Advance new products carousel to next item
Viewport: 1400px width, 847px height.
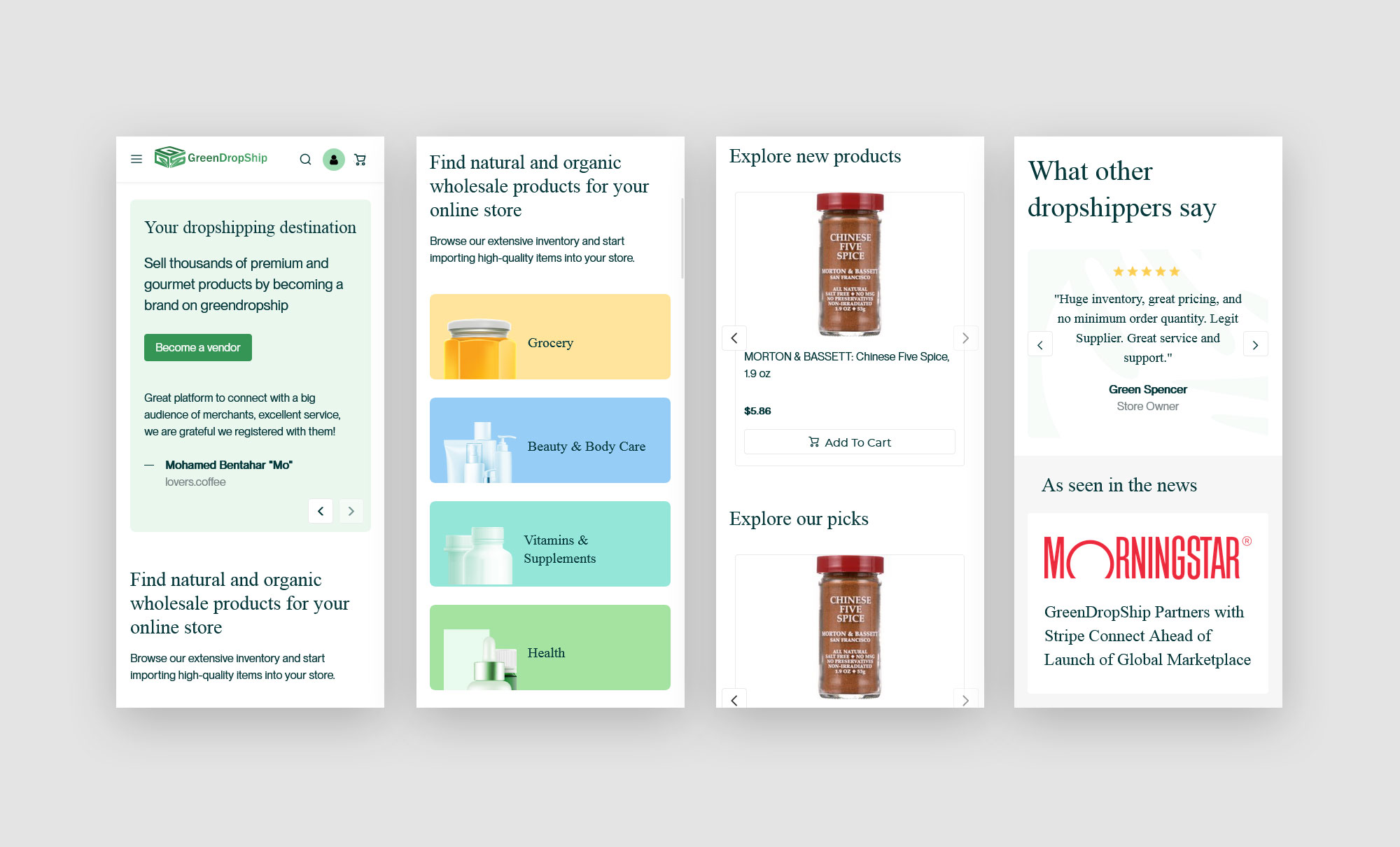(x=965, y=338)
